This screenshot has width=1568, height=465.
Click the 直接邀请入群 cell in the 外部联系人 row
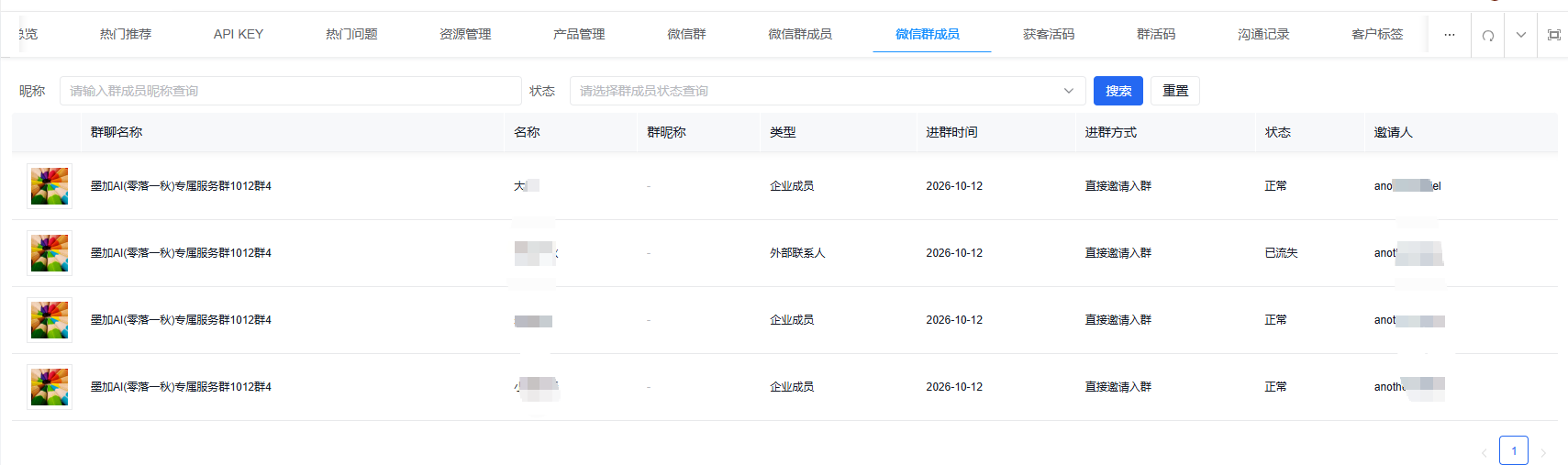pyautogui.click(x=1118, y=253)
